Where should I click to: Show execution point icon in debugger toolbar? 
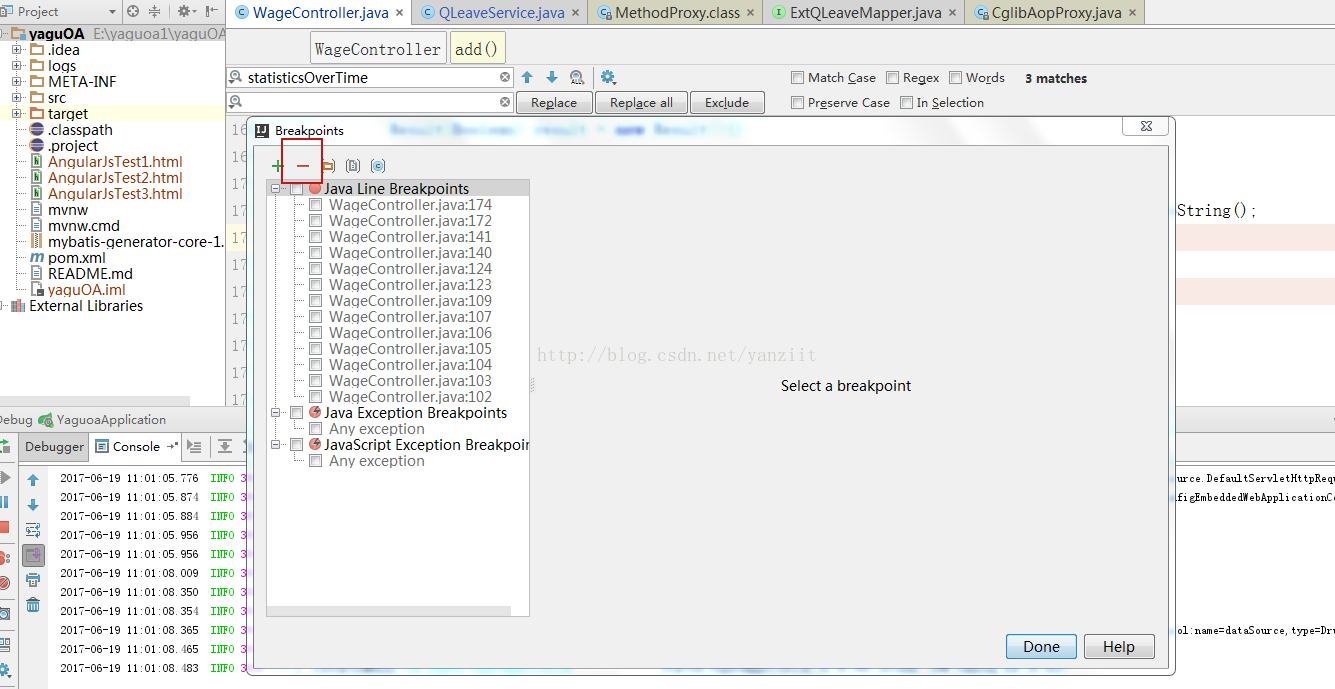[x=194, y=447]
